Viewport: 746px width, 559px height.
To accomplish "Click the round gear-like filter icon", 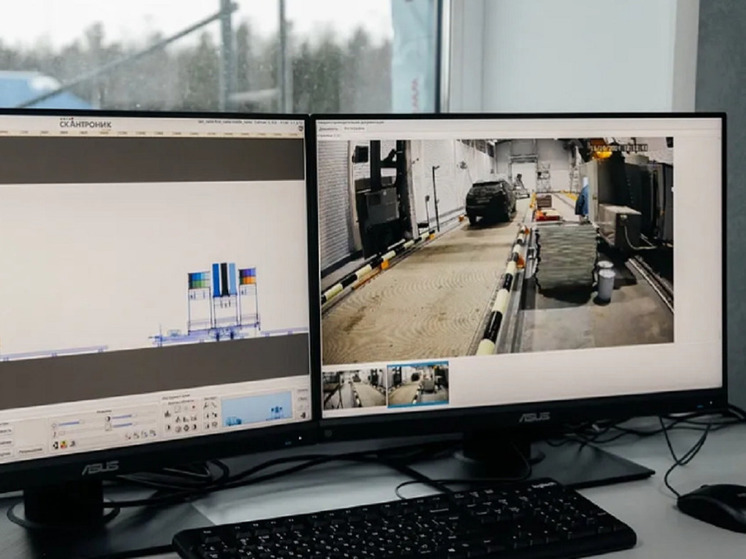I will [x=186, y=427].
